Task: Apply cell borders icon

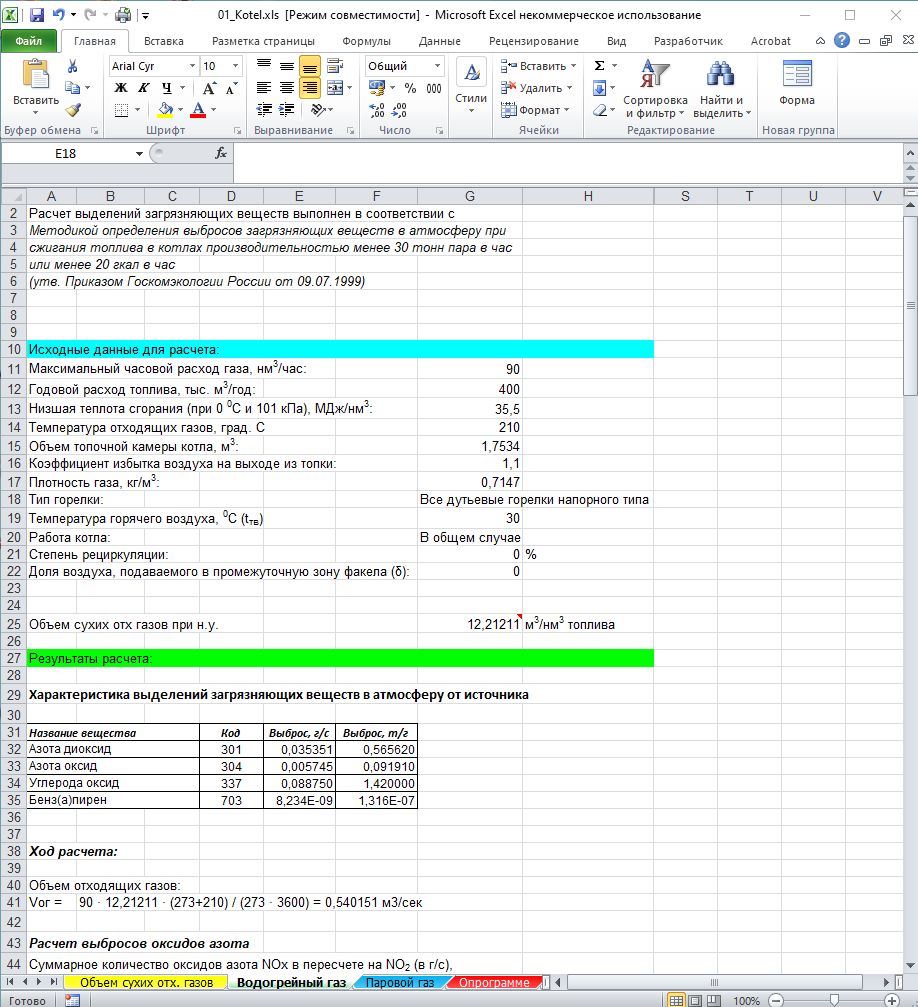Action: coord(121,110)
